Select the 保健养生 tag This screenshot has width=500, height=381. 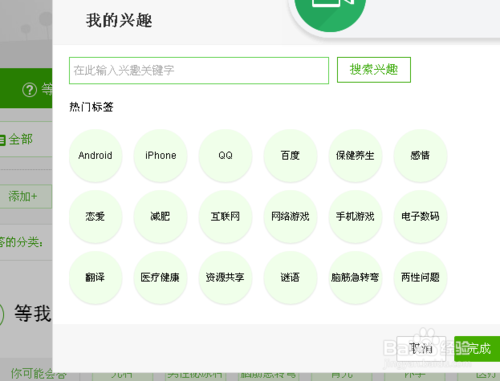pos(355,156)
